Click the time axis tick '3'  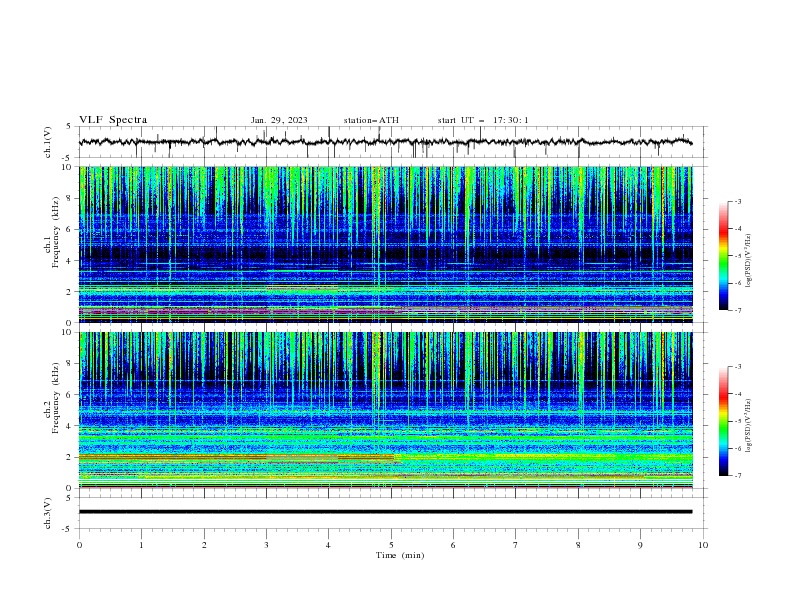click(x=267, y=545)
